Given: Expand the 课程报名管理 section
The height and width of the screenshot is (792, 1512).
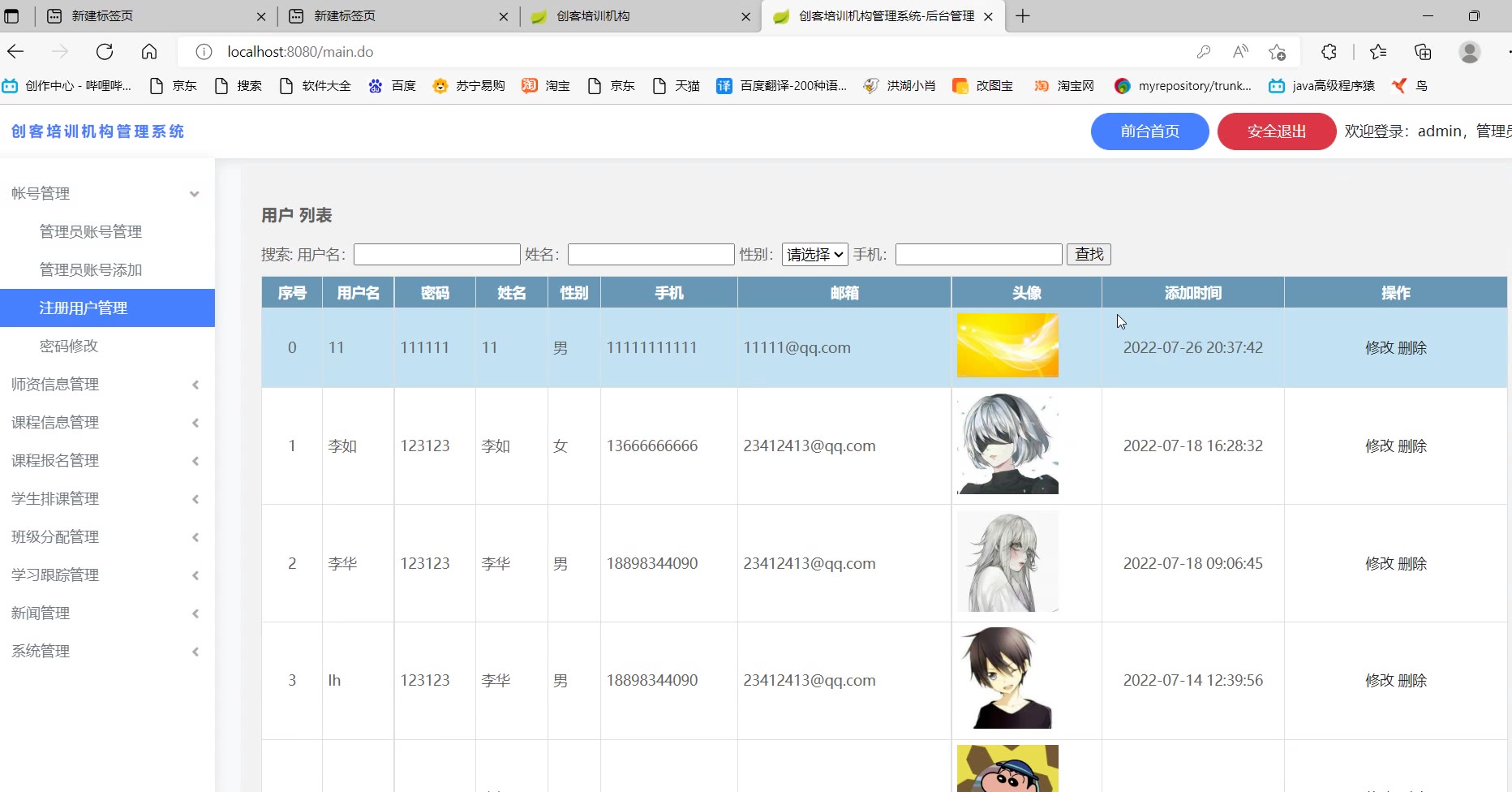Looking at the screenshot, I should point(105,461).
